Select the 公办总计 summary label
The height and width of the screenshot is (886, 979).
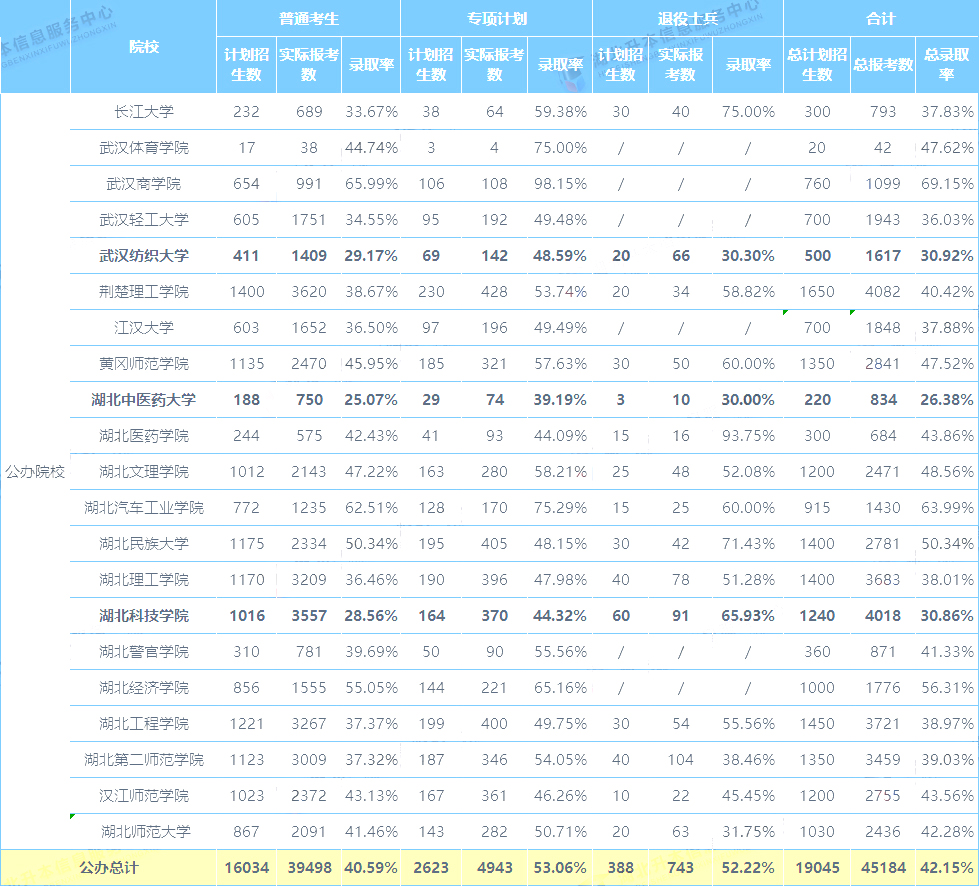point(109,868)
